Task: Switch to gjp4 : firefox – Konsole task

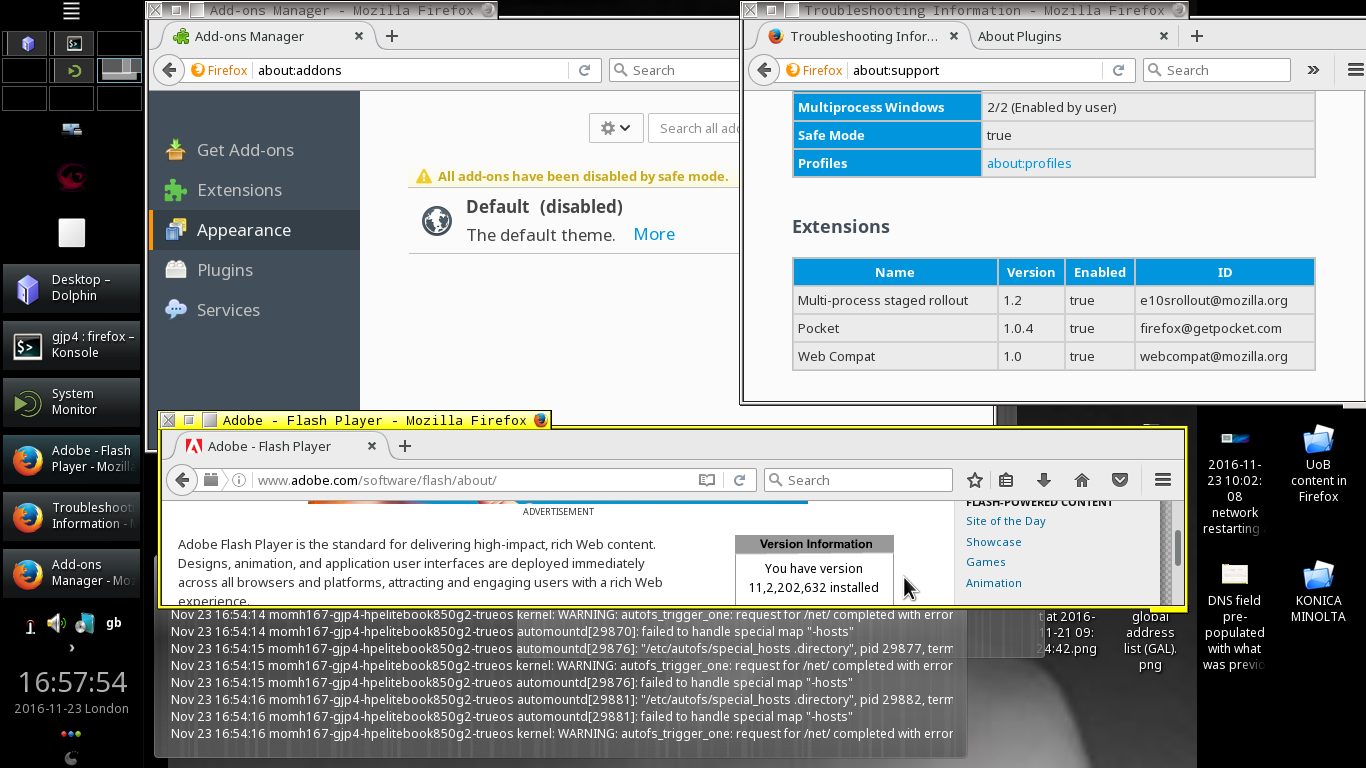Action: (71, 345)
